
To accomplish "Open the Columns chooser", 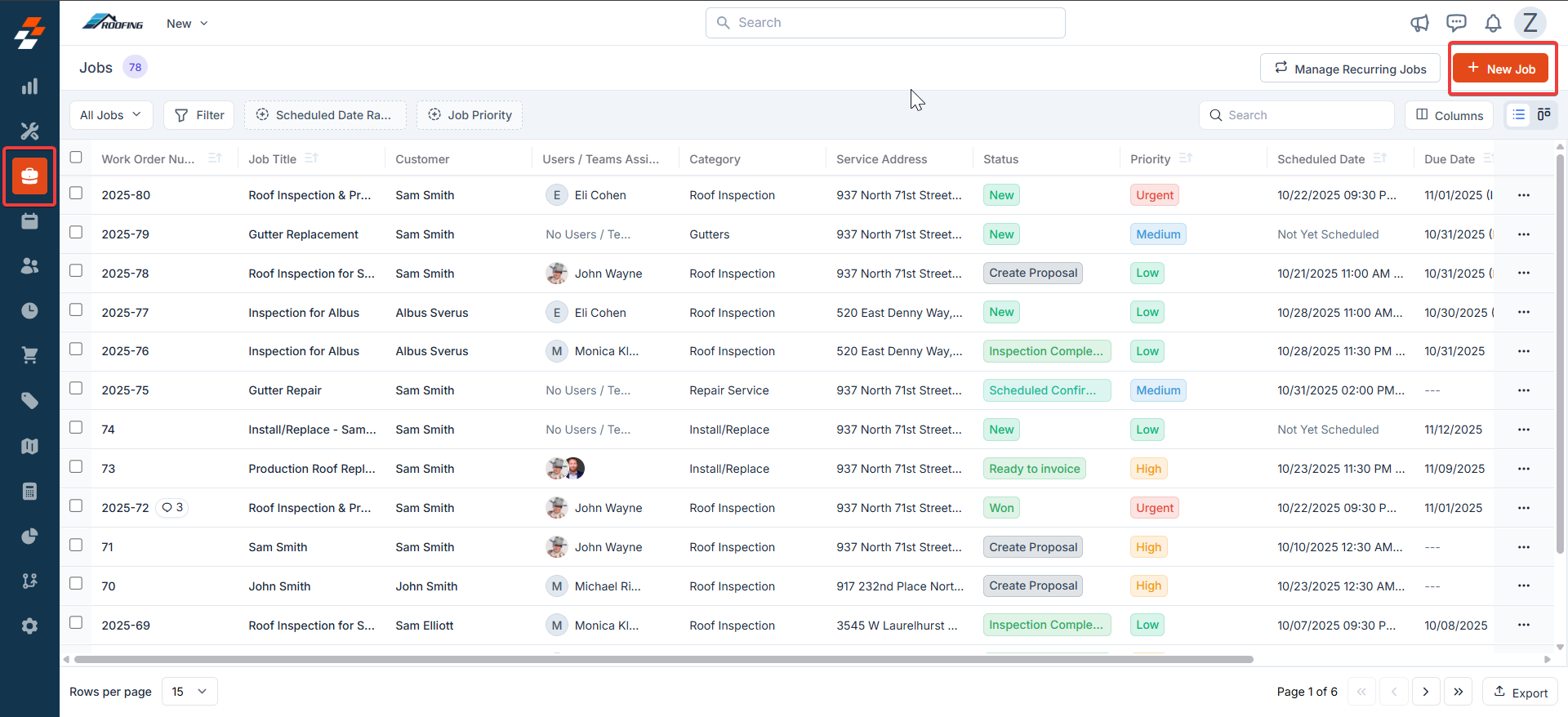I will click(1450, 115).
